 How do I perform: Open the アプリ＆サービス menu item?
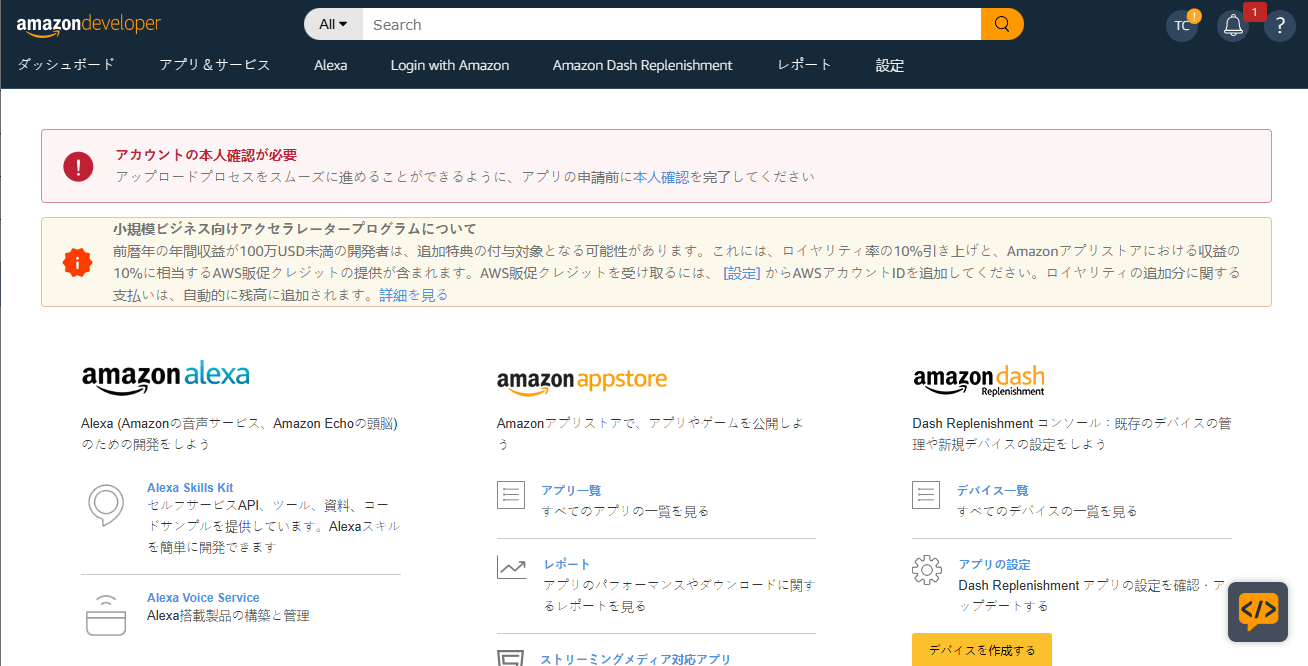[x=215, y=65]
